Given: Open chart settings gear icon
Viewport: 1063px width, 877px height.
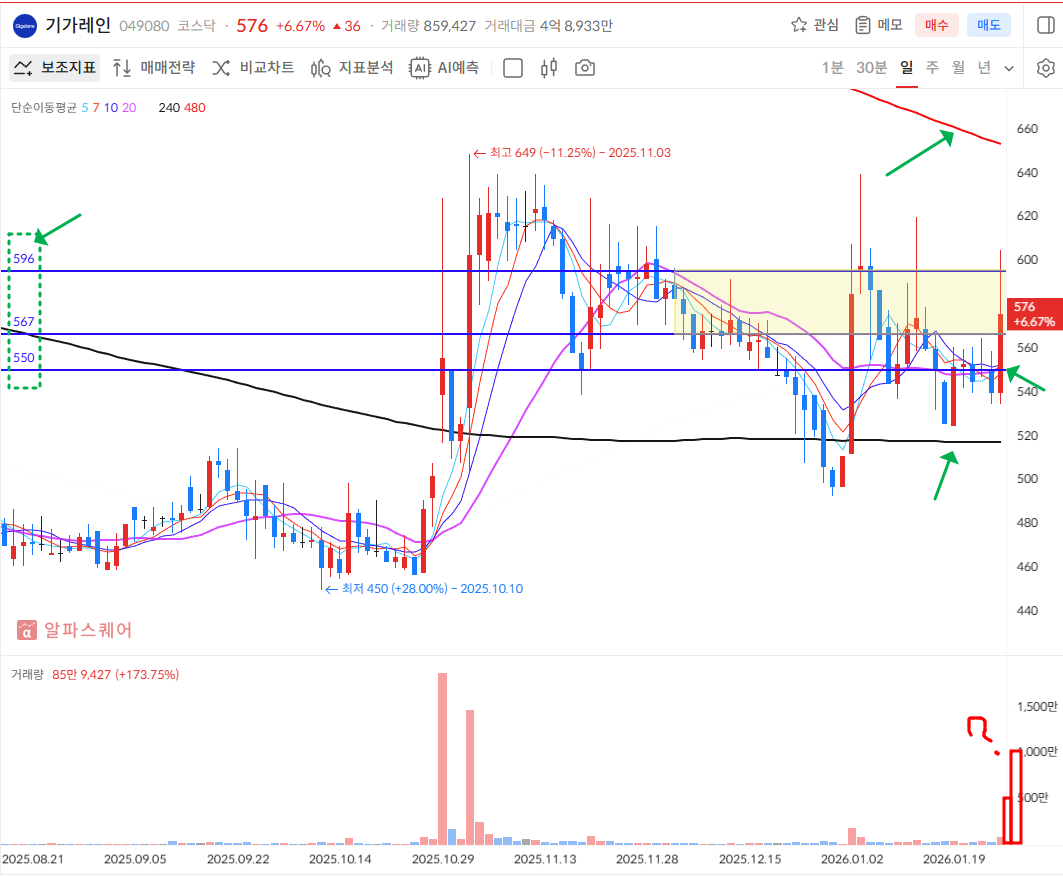Looking at the screenshot, I should [1045, 68].
